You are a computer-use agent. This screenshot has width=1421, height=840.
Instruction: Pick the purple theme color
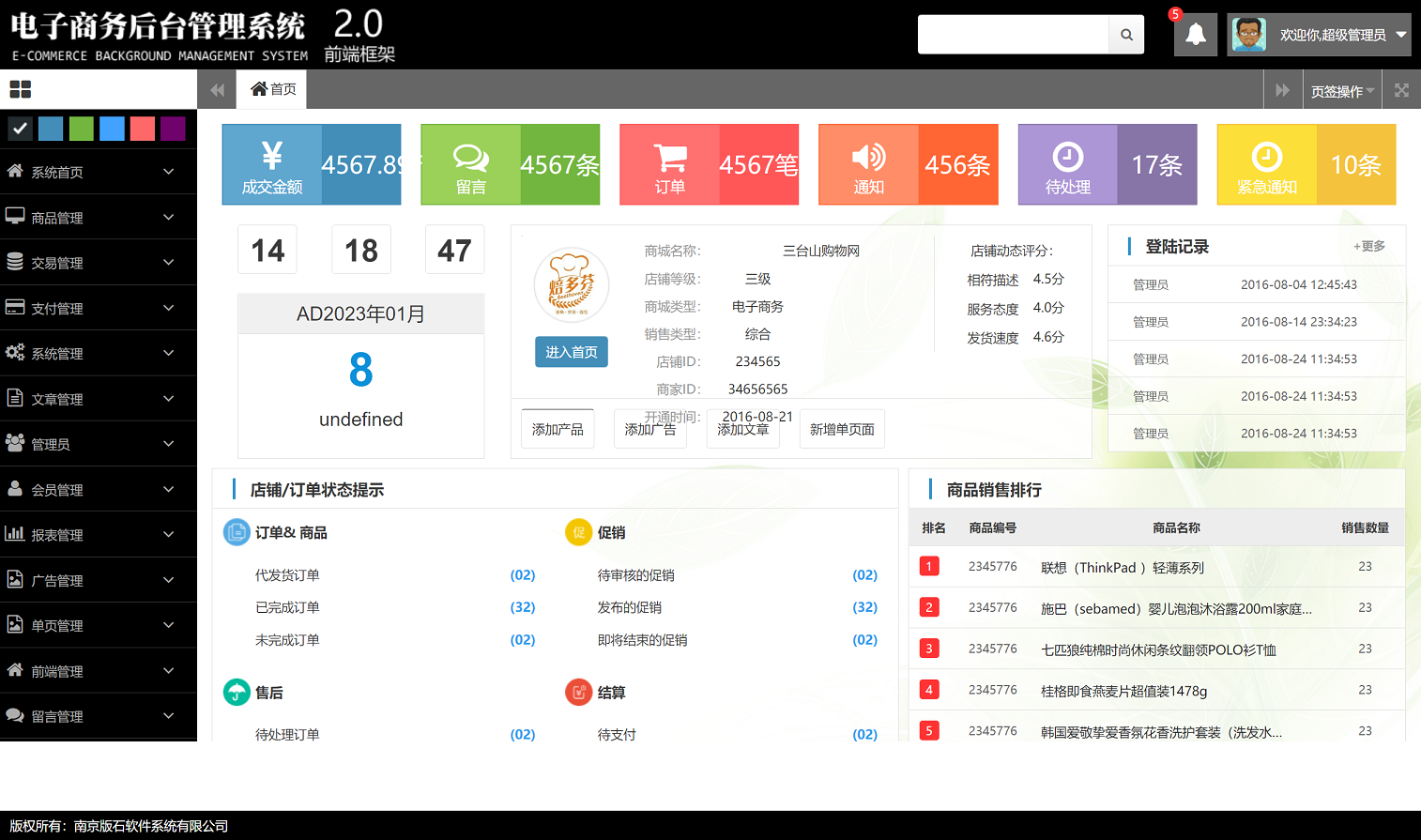173,129
